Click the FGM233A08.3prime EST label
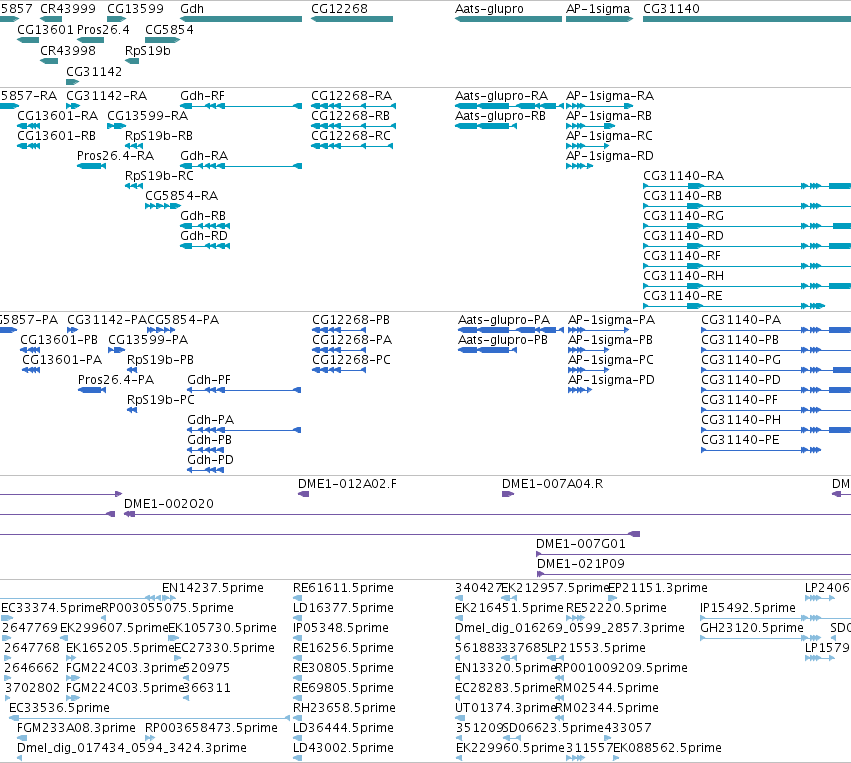This screenshot has width=851, height=763. (x=77, y=728)
